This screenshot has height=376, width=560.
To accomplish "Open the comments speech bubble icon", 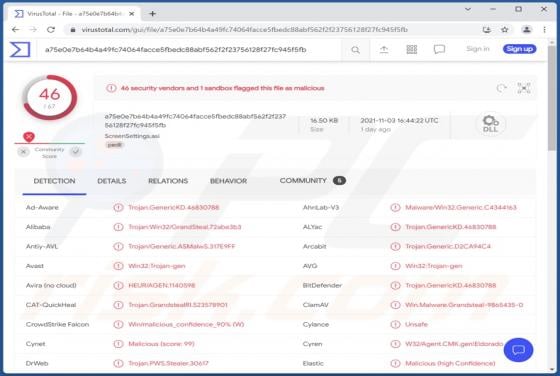I will pyautogui.click(x=439, y=49).
